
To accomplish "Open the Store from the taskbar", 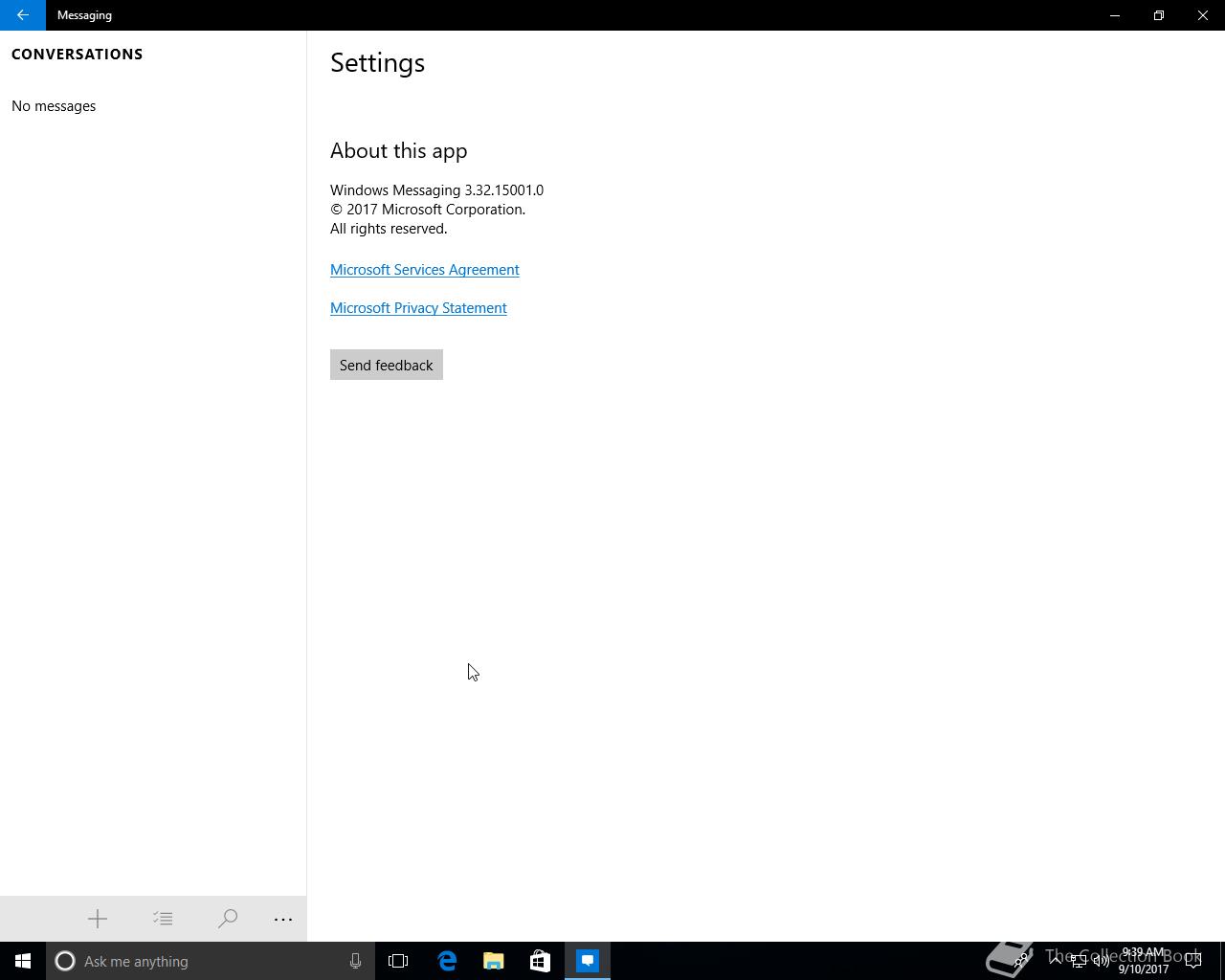I will point(540,961).
